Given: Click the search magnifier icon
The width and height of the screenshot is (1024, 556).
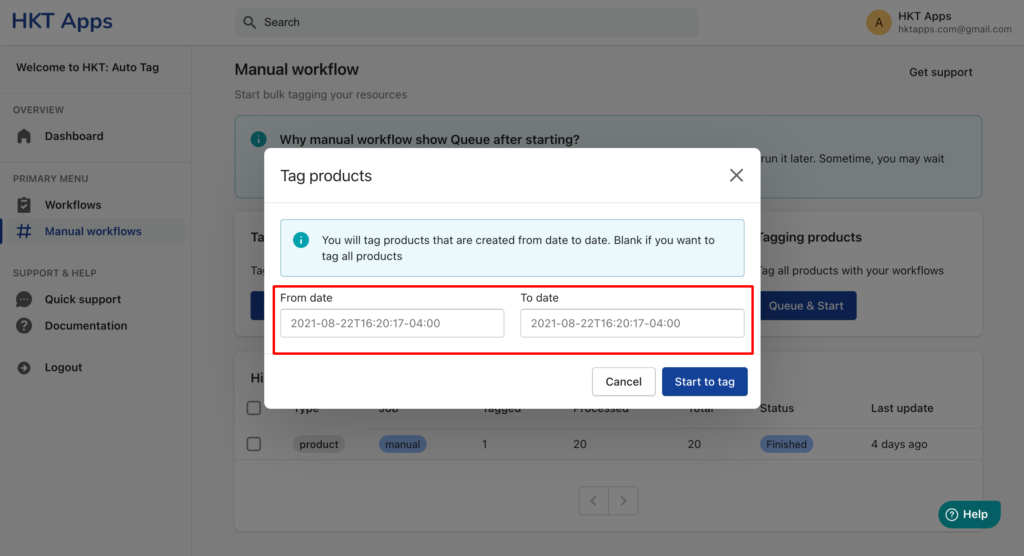Looking at the screenshot, I should coord(249,22).
